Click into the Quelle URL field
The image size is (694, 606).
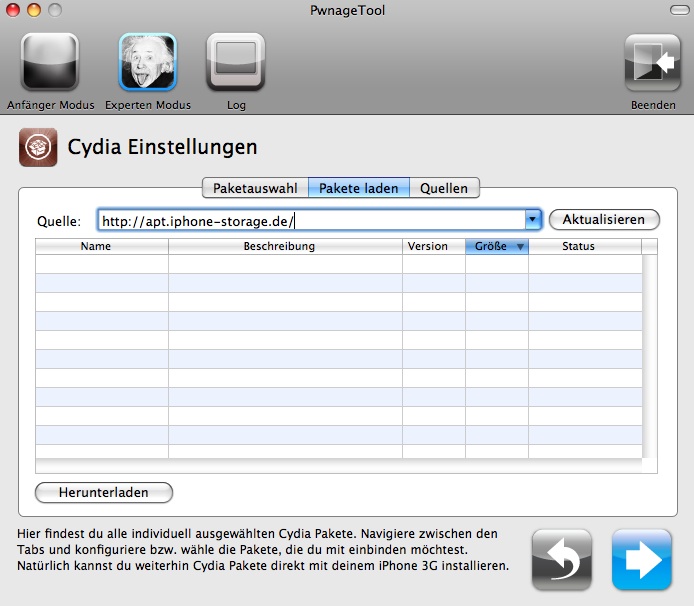point(310,220)
